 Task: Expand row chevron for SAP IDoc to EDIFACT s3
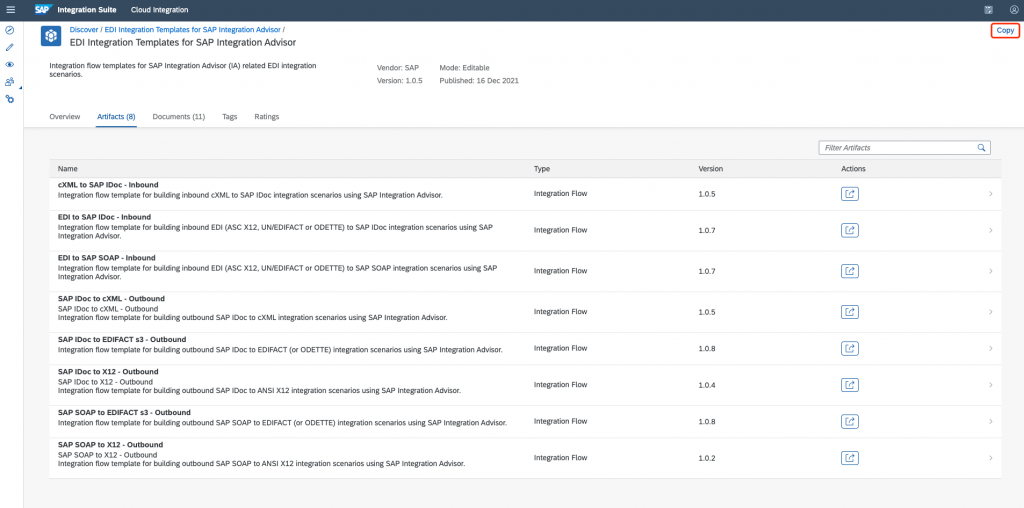point(991,349)
